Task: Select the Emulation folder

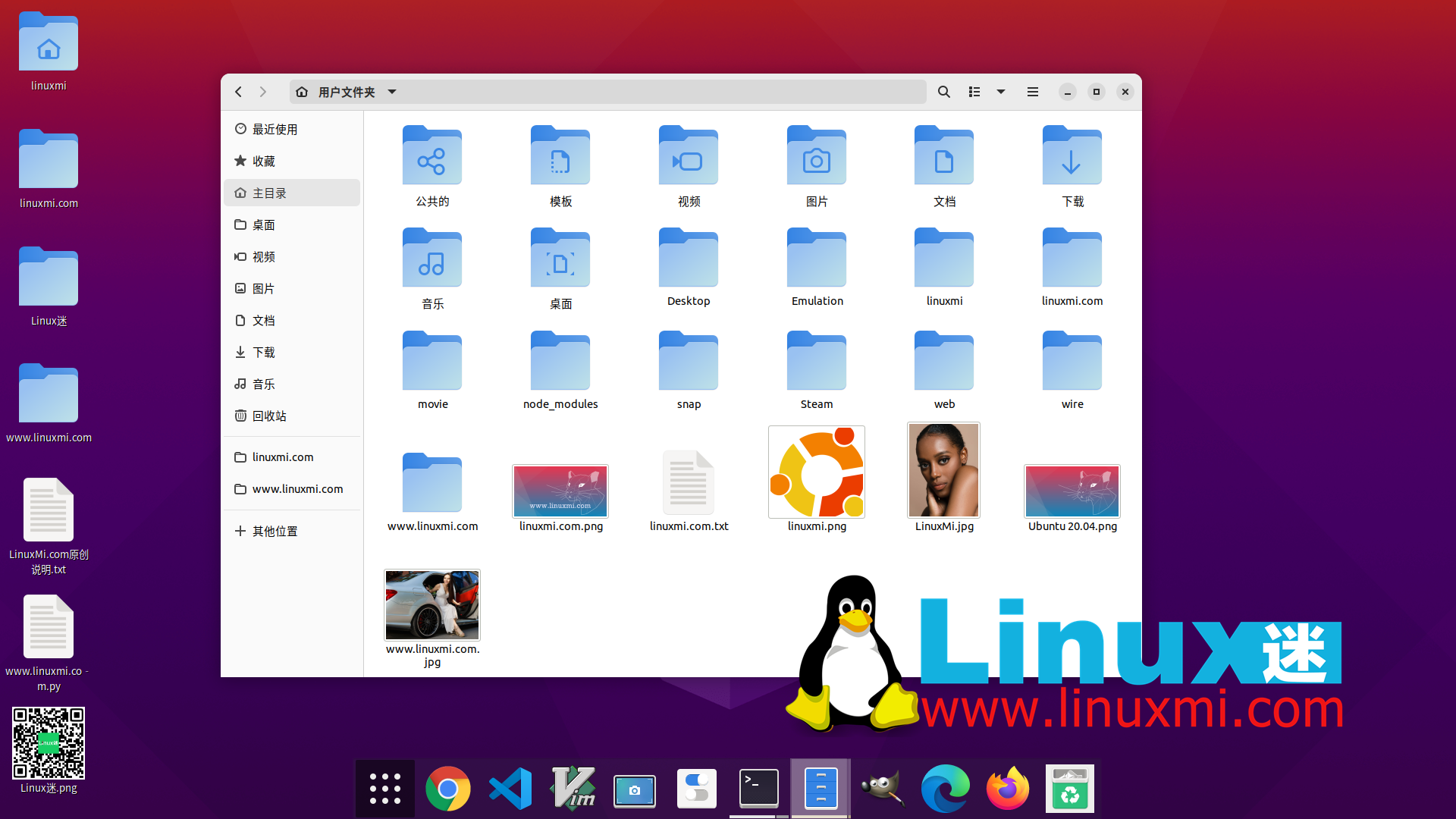Action: coord(817,258)
